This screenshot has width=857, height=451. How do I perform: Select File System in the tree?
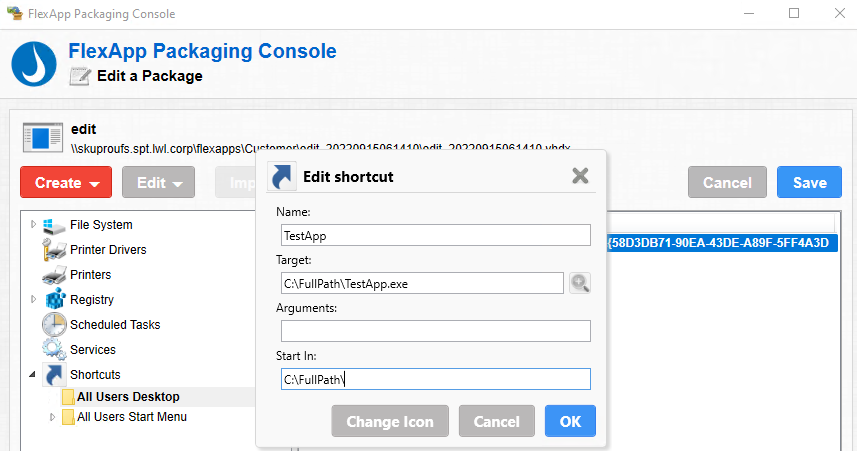[101, 225]
